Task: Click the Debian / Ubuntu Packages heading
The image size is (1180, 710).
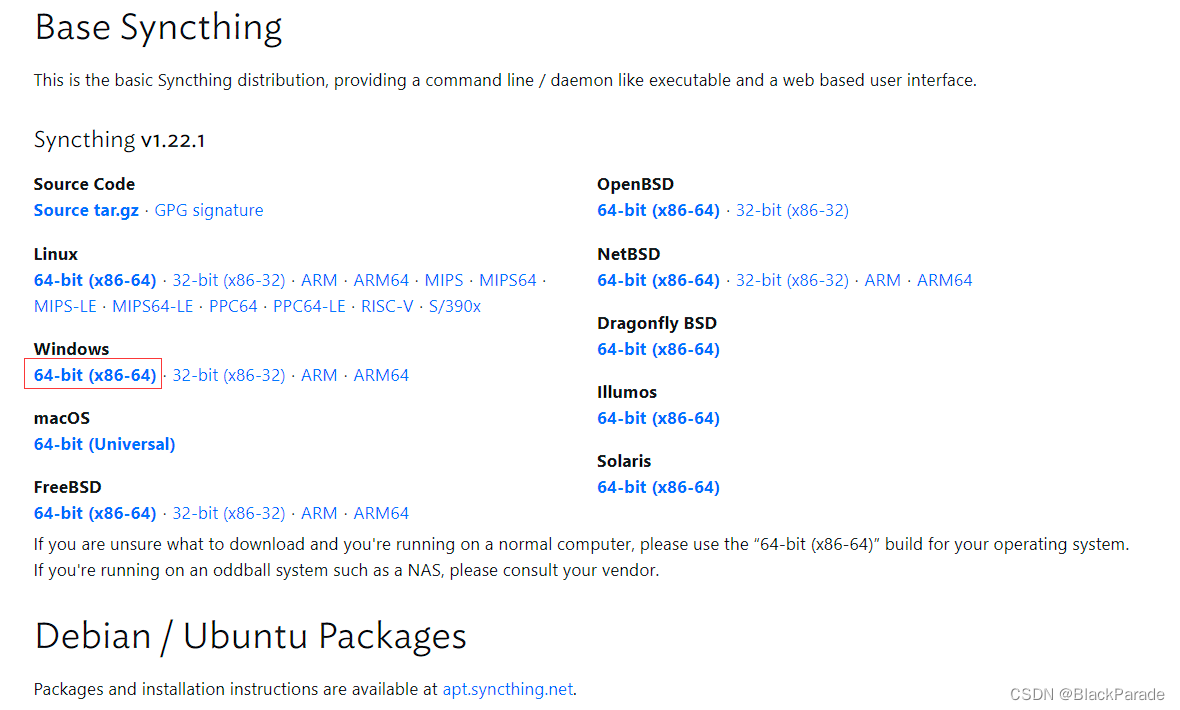Action: 250,637
